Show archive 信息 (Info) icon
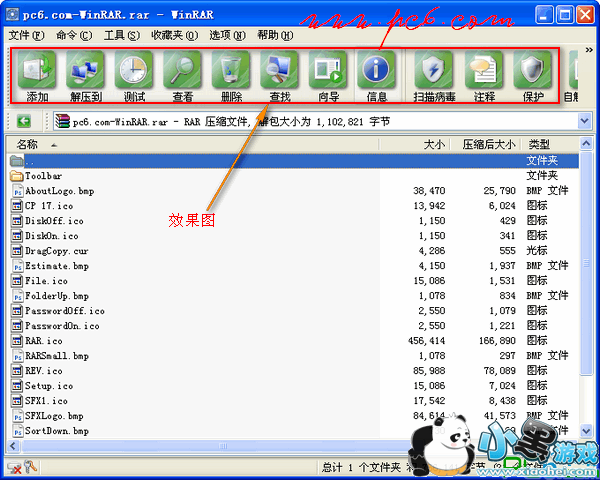 (x=377, y=76)
